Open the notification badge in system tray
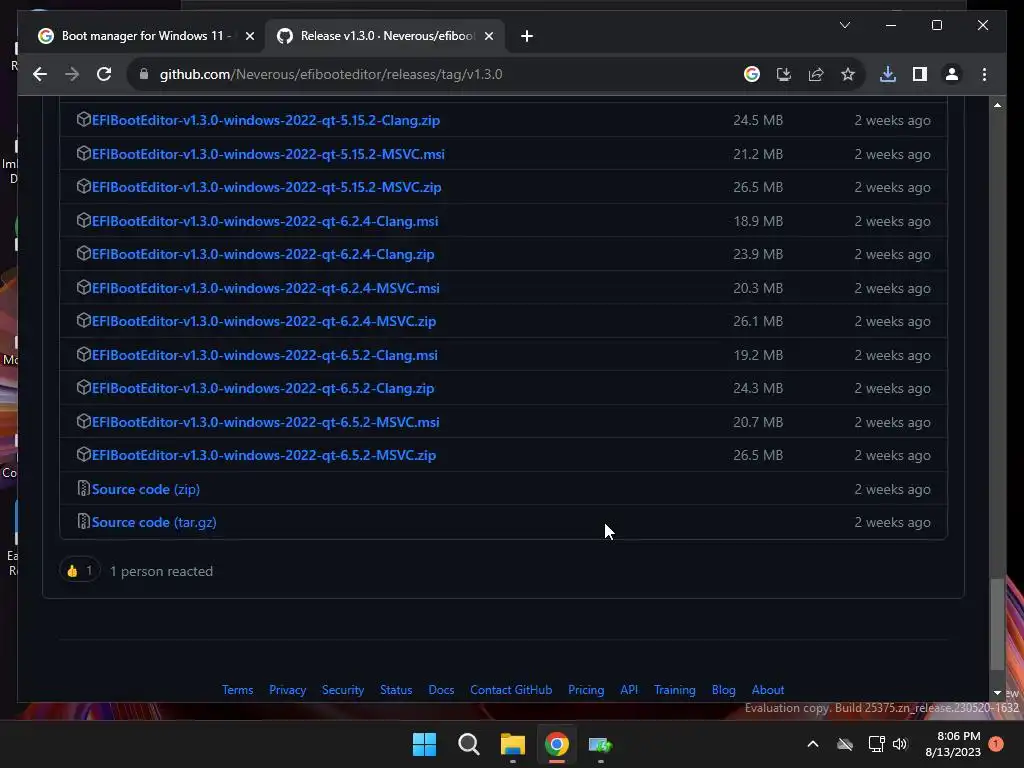 coord(996,744)
